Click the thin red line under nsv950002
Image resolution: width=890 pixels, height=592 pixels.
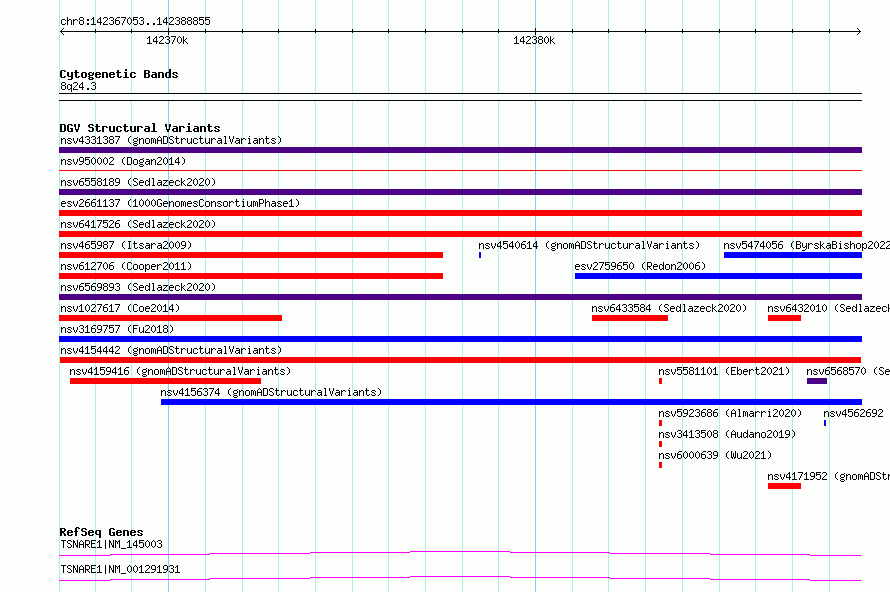[460, 170]
